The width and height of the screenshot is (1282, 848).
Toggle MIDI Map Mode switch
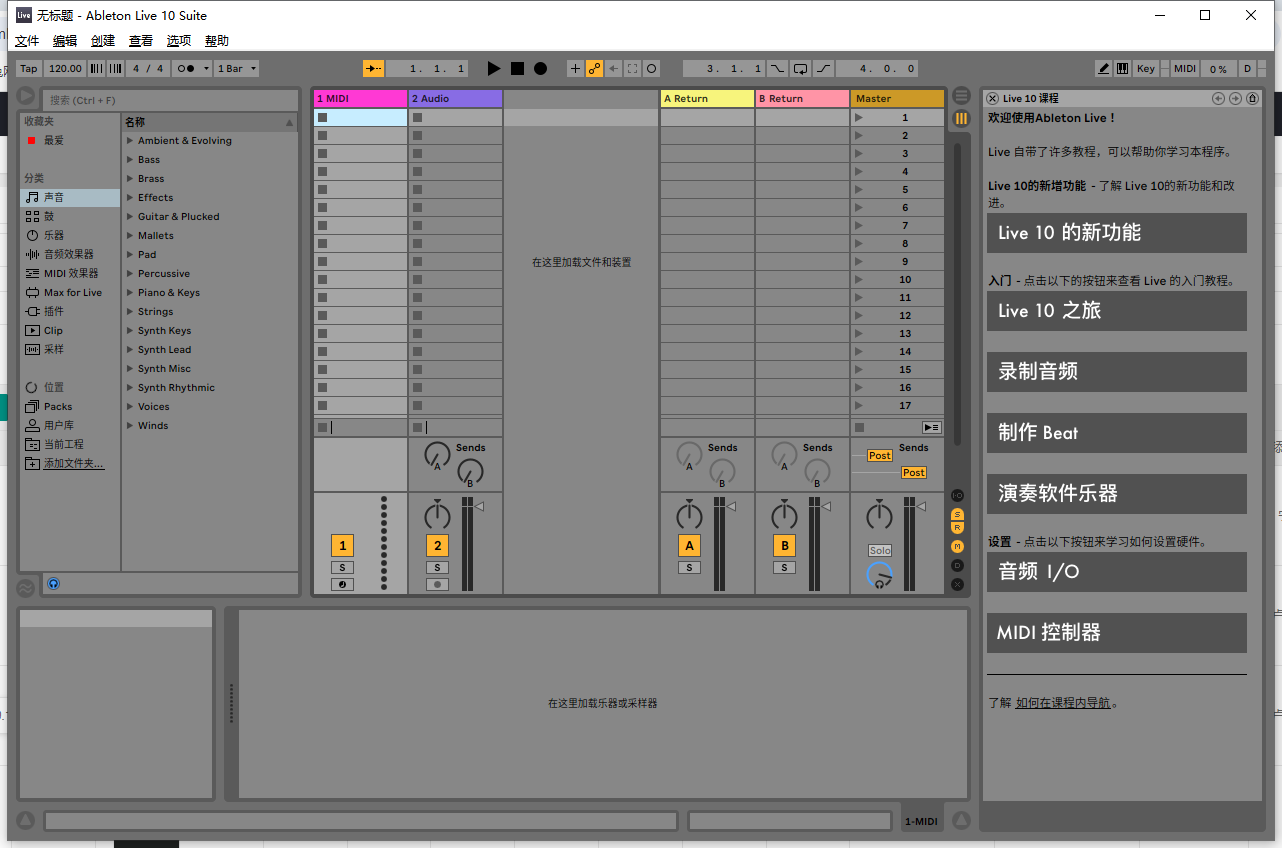(1185, 68)
